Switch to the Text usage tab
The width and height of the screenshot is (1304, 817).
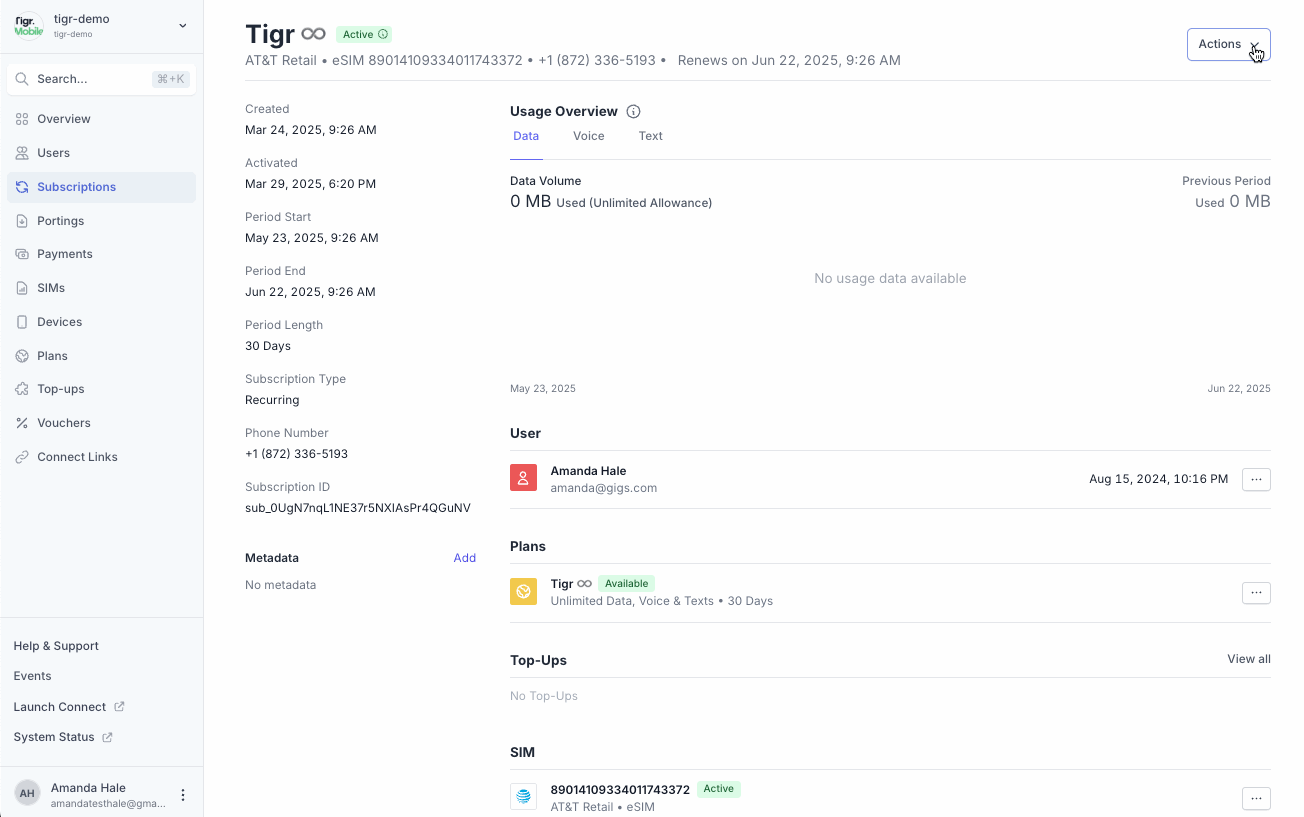click(651, 136)
